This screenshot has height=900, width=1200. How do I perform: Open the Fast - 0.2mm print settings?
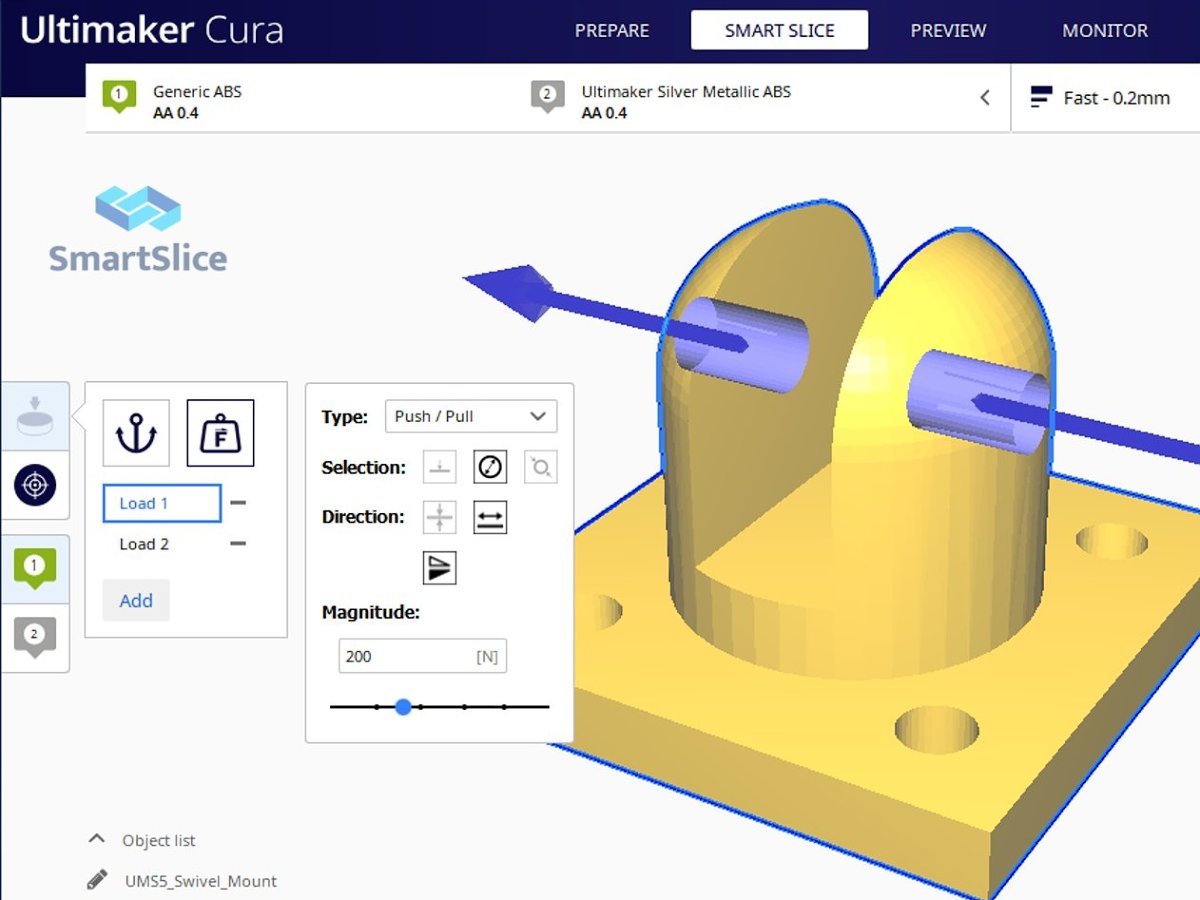point(1105,98)
